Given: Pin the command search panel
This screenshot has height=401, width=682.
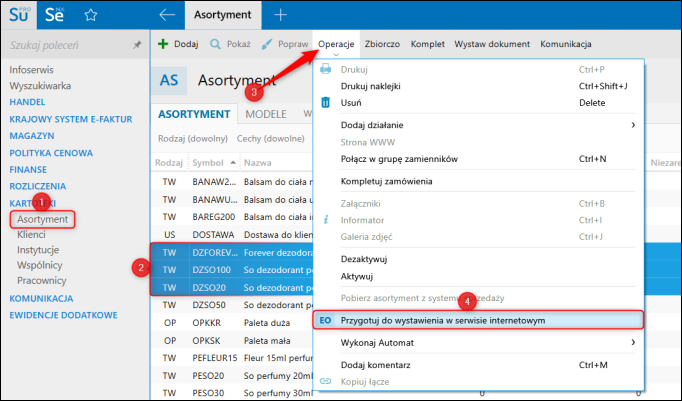Looking at the screenshot, I should click(x=137, y=44).
